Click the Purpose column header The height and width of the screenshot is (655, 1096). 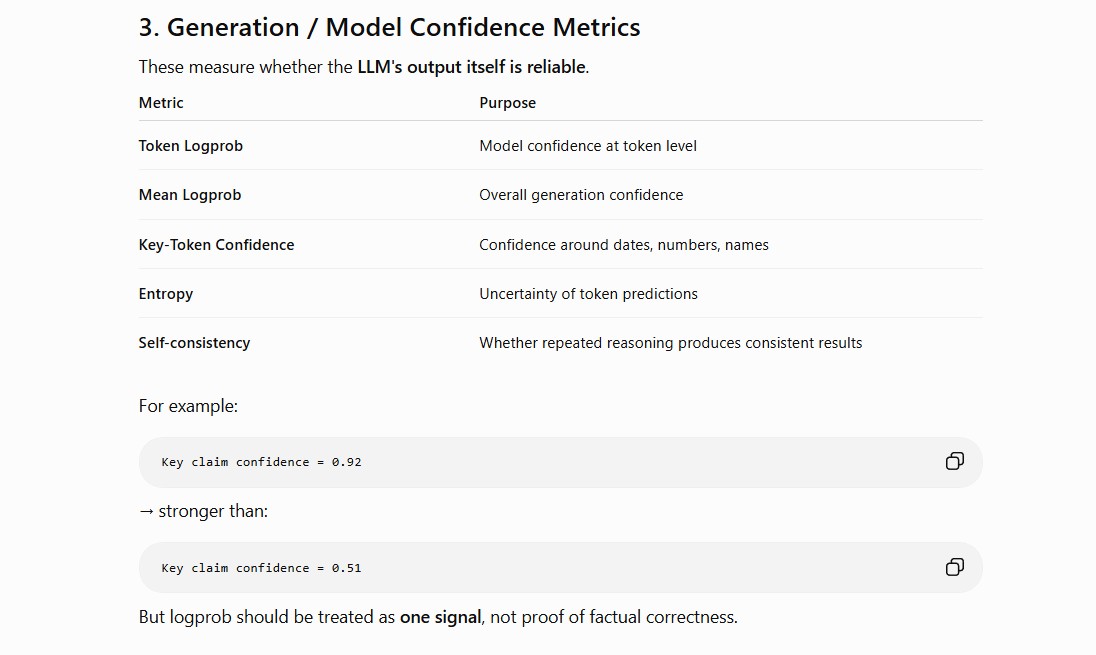tap(507, 103)
